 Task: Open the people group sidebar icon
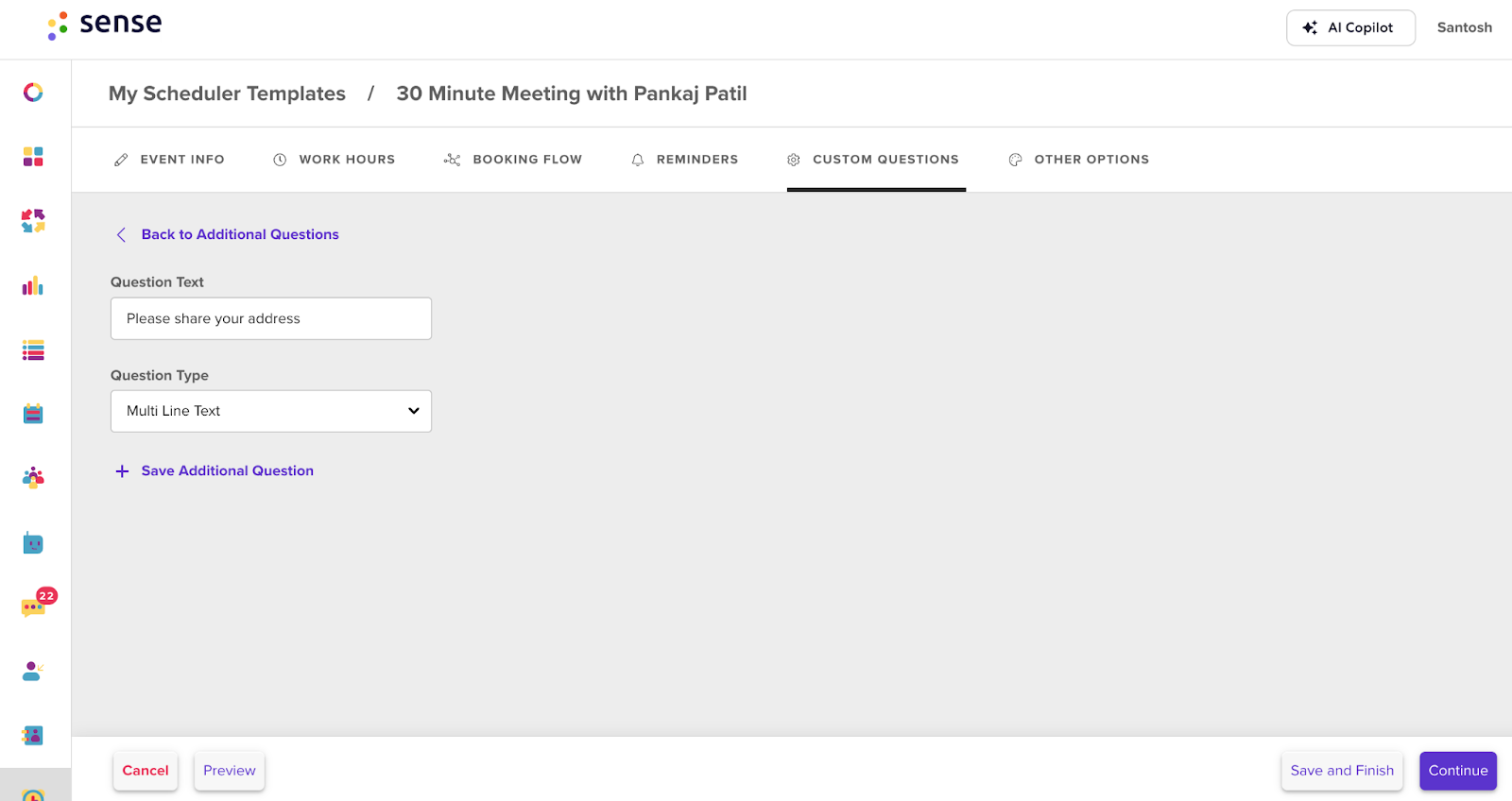(x=33, y=478)
